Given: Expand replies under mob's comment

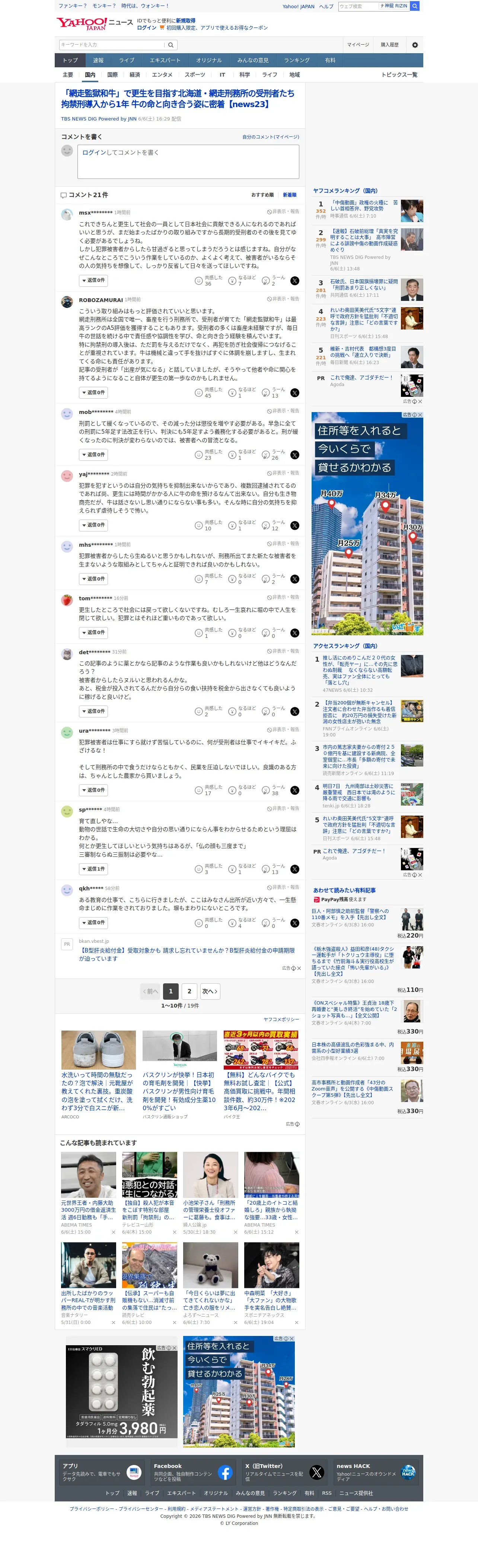Looking at the screenshot, I should 93,455.
